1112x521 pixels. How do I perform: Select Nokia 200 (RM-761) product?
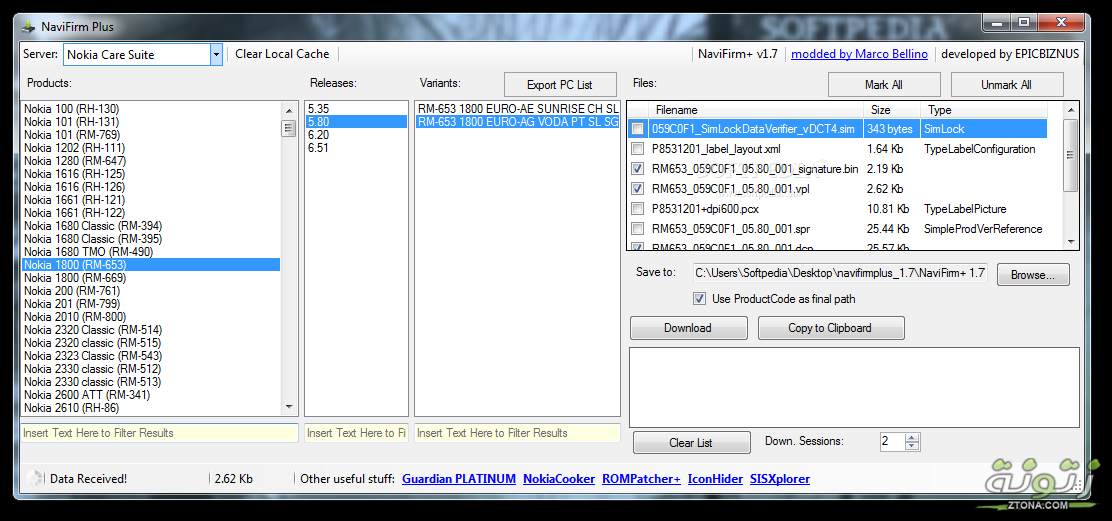[151, 291]
